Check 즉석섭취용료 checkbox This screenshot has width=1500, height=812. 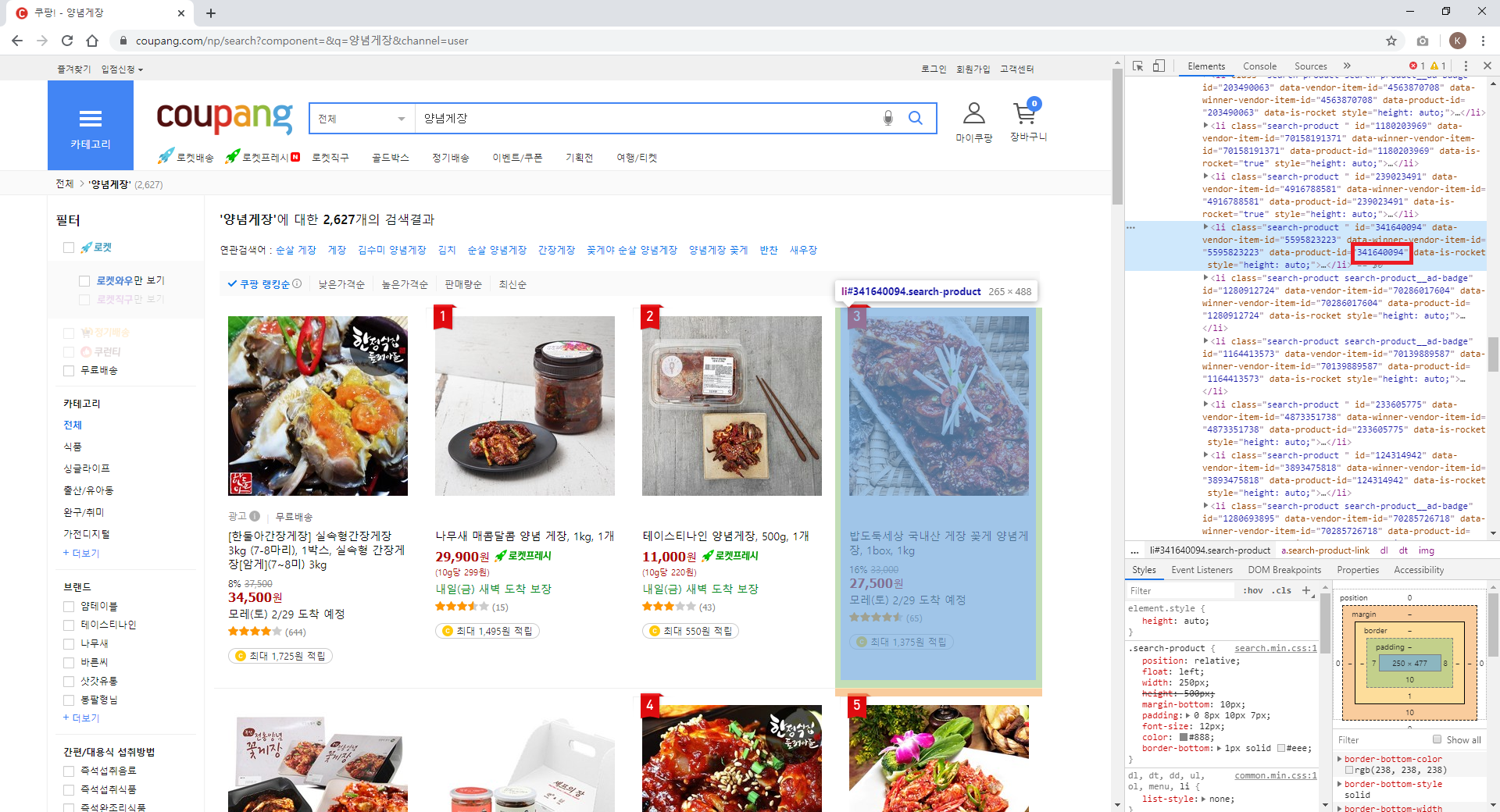(x=69, y=771)
